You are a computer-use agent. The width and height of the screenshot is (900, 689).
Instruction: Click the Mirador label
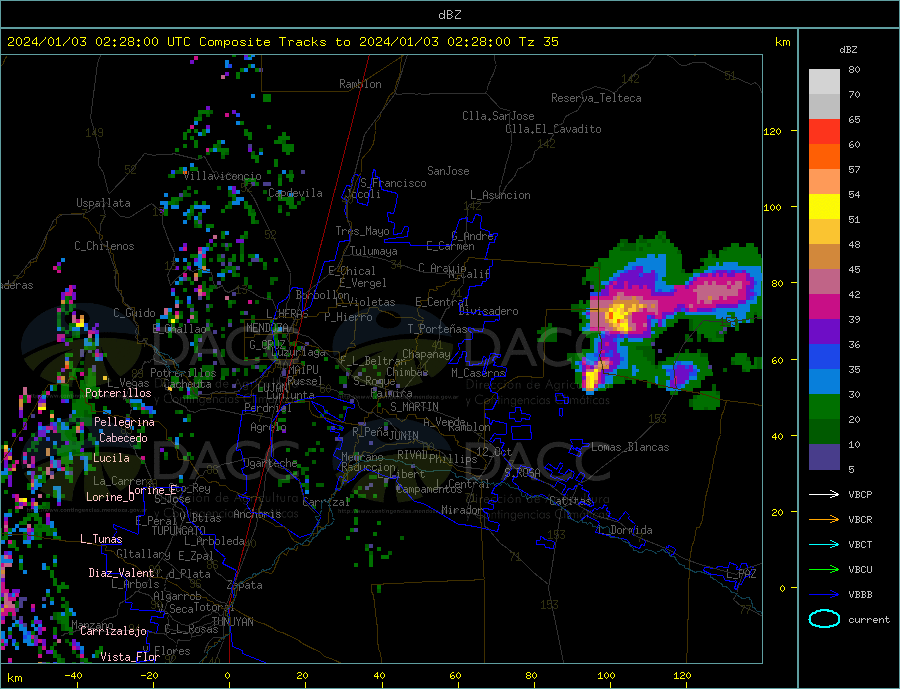click(x=461, y=510)
